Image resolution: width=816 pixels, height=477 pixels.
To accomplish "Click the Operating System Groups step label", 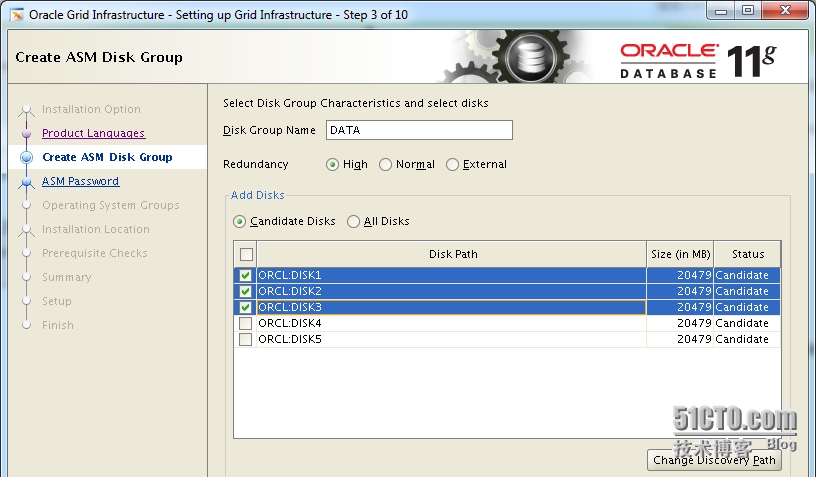I will pyautogui.click(x=111, y=205).
